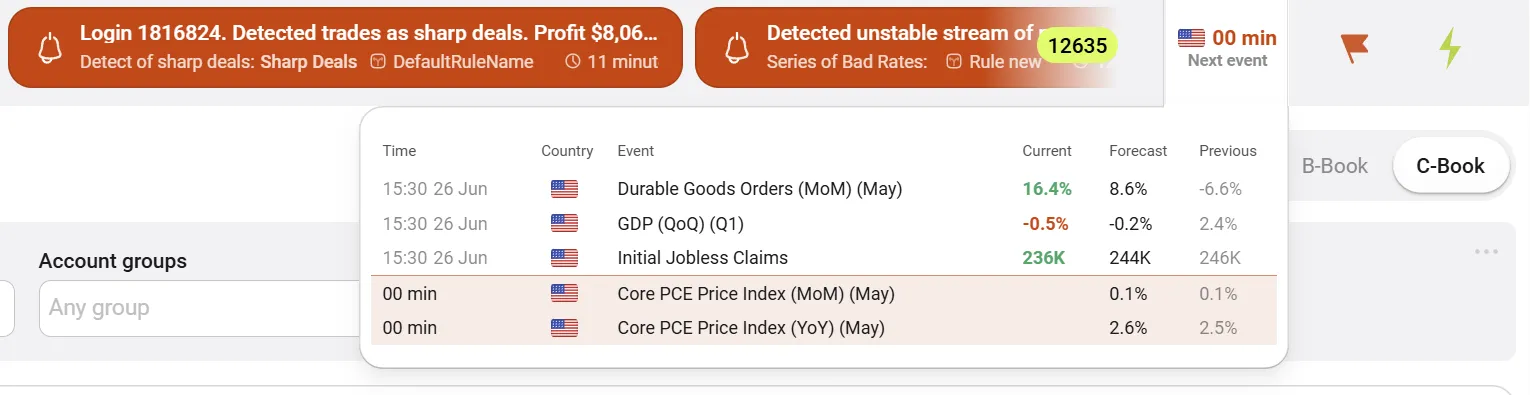Open the Login 1816824 sharp deals alert
Image resolution: width=1530 pixels, height=395 pixels.
pyautogui.click(x=345, y=47)
